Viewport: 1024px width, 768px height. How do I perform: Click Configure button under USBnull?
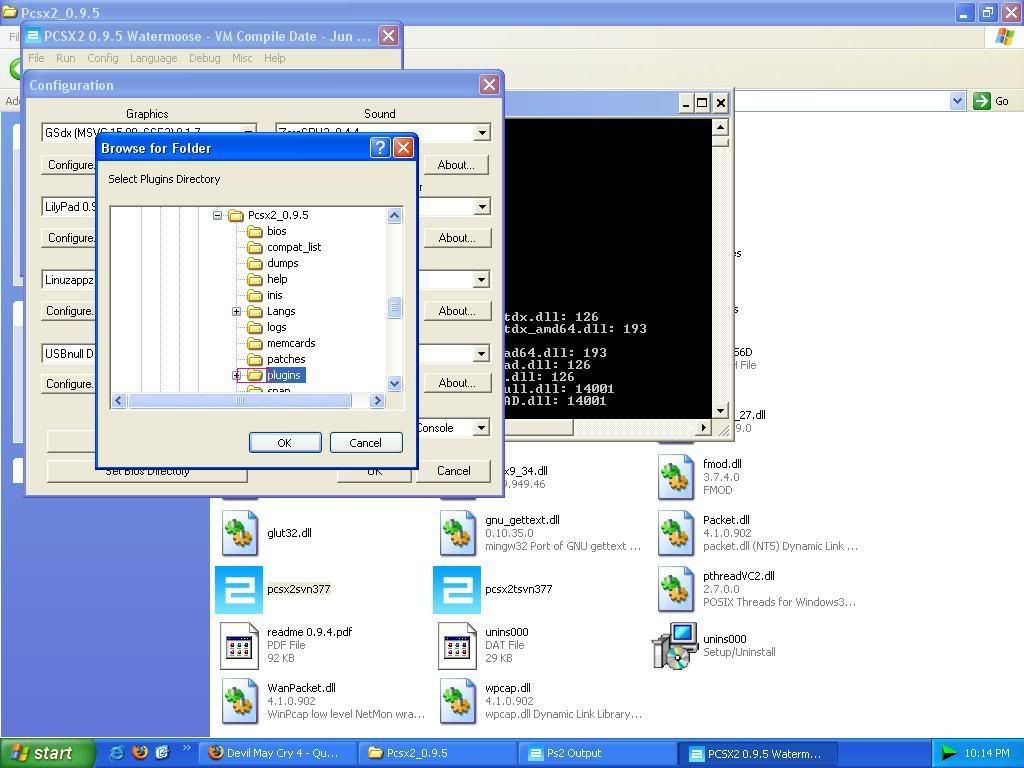69,383
